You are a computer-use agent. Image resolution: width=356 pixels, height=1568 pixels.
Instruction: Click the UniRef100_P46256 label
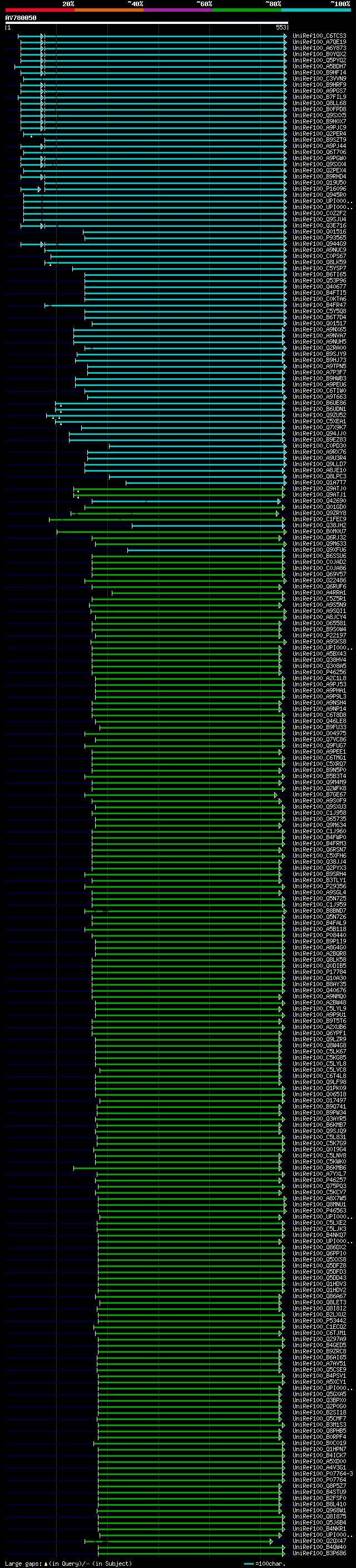point(319,672)
